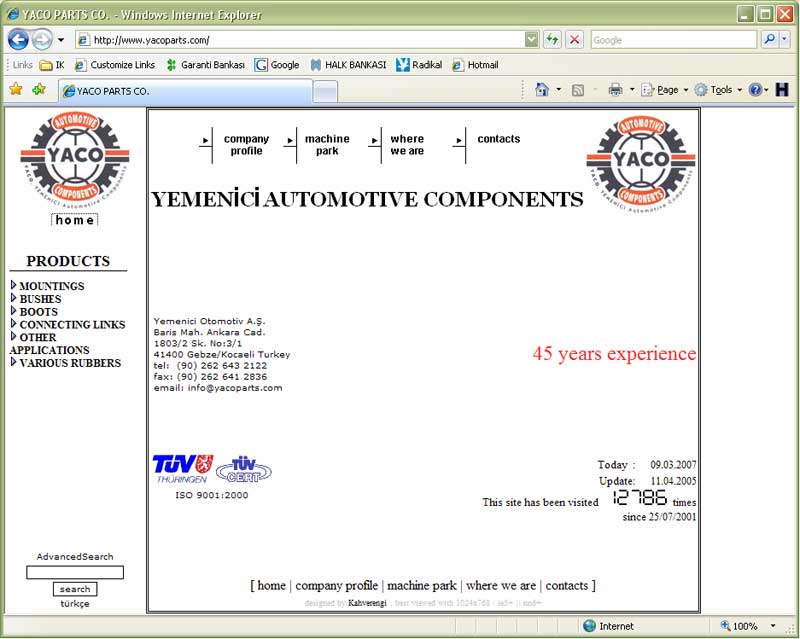Screen dimensions: 800x639
Task: Click the TÜV CERT logo
Action: click(x=243, y=469)
